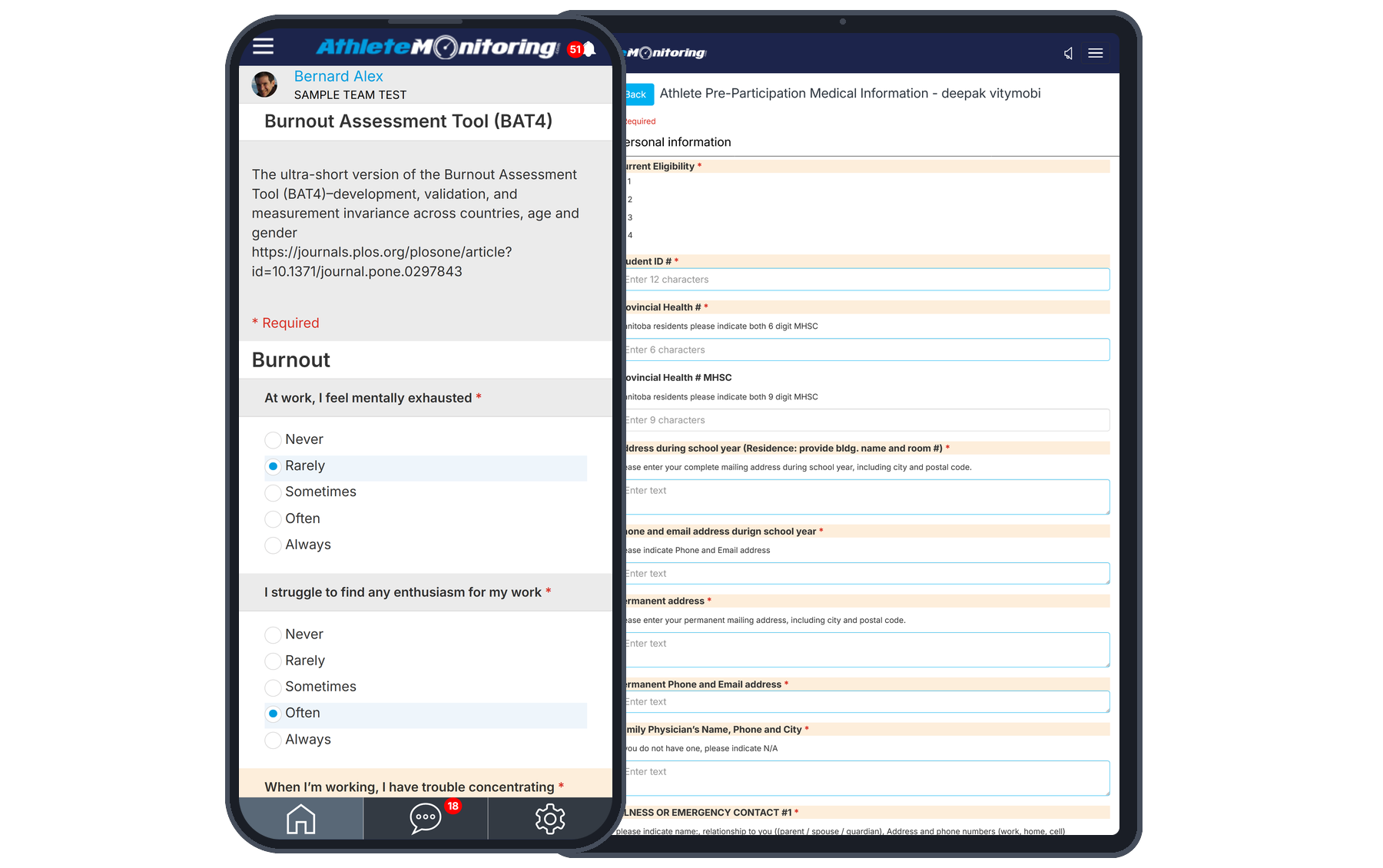Go to the Home tab on the phone
Viewport: 1383px width, 868px height.
click(301, 819)
